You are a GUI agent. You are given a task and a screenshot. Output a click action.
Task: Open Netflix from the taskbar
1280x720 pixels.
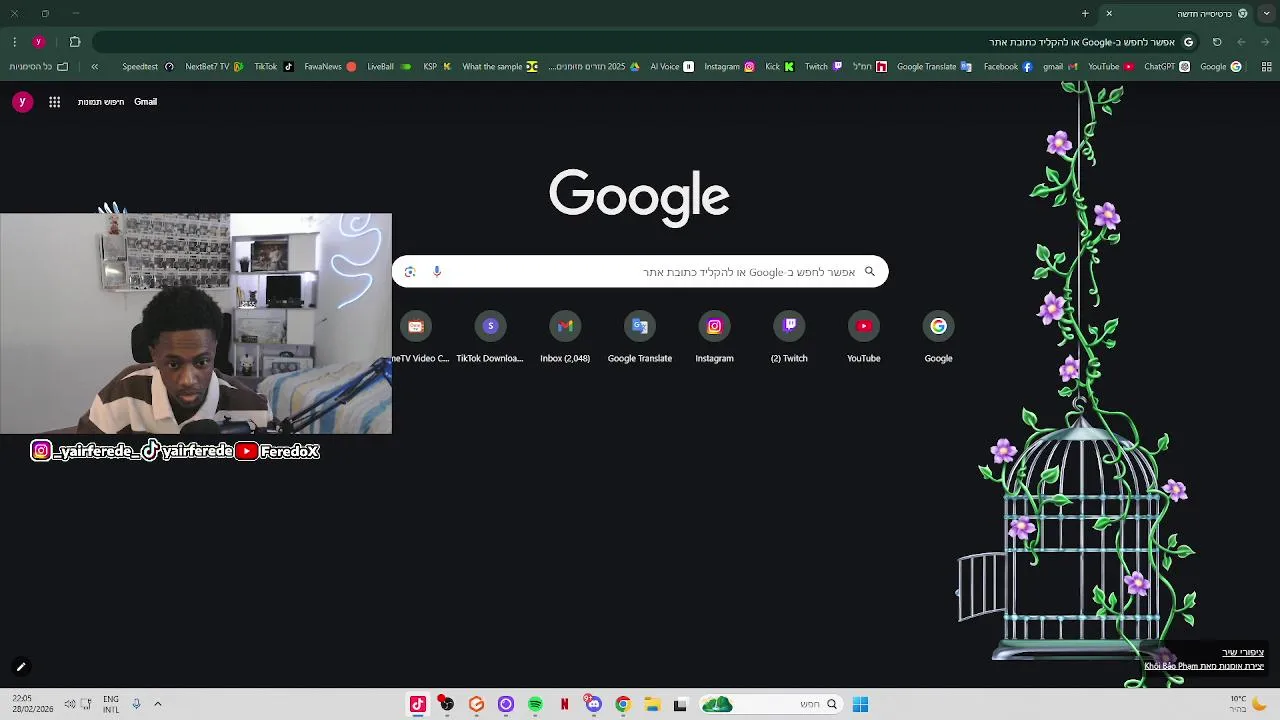pyautogui.click(x=565, y=704)
